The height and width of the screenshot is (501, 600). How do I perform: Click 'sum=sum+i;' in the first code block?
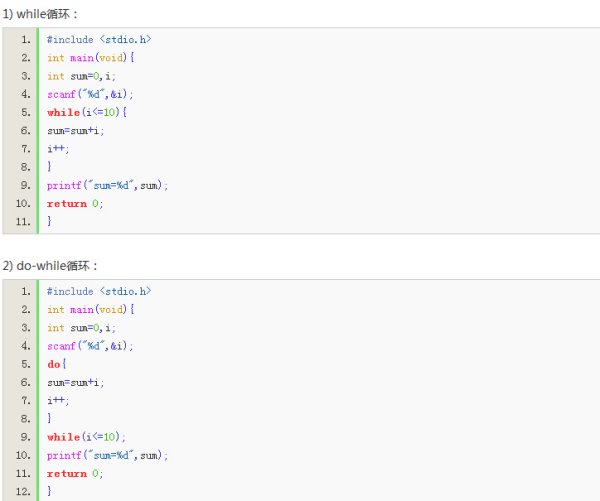[x=75, y=131]
